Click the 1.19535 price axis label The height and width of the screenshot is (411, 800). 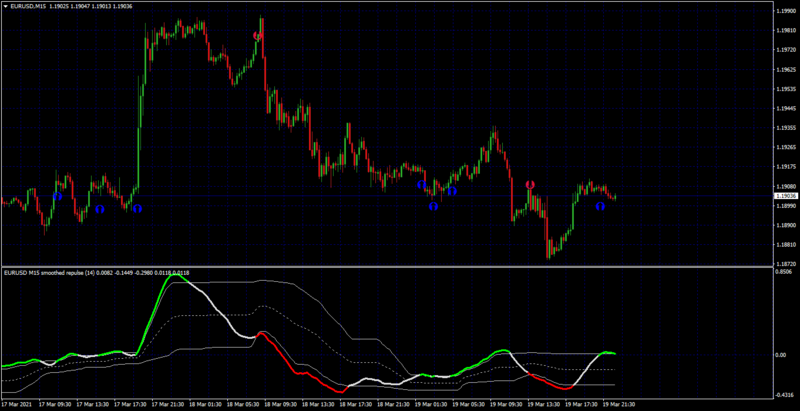tap(785, 89)
